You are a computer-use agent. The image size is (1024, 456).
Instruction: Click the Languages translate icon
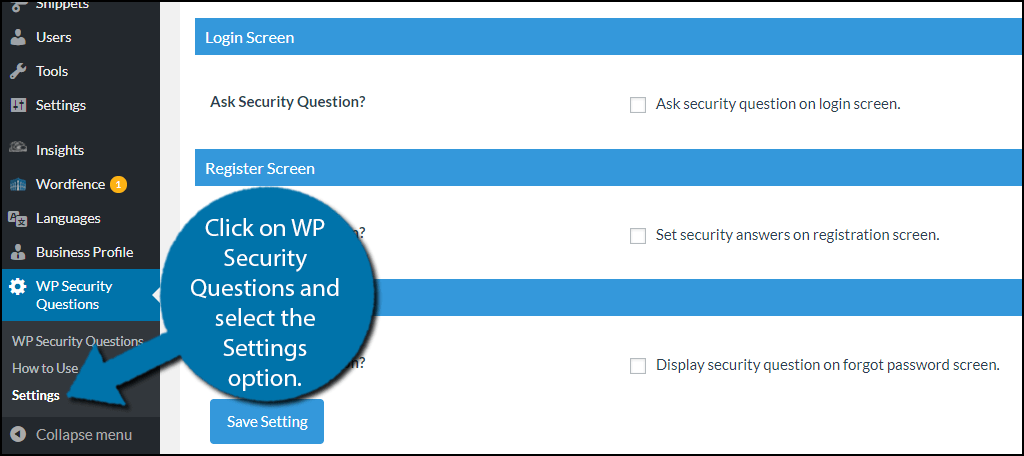[18, 218]
